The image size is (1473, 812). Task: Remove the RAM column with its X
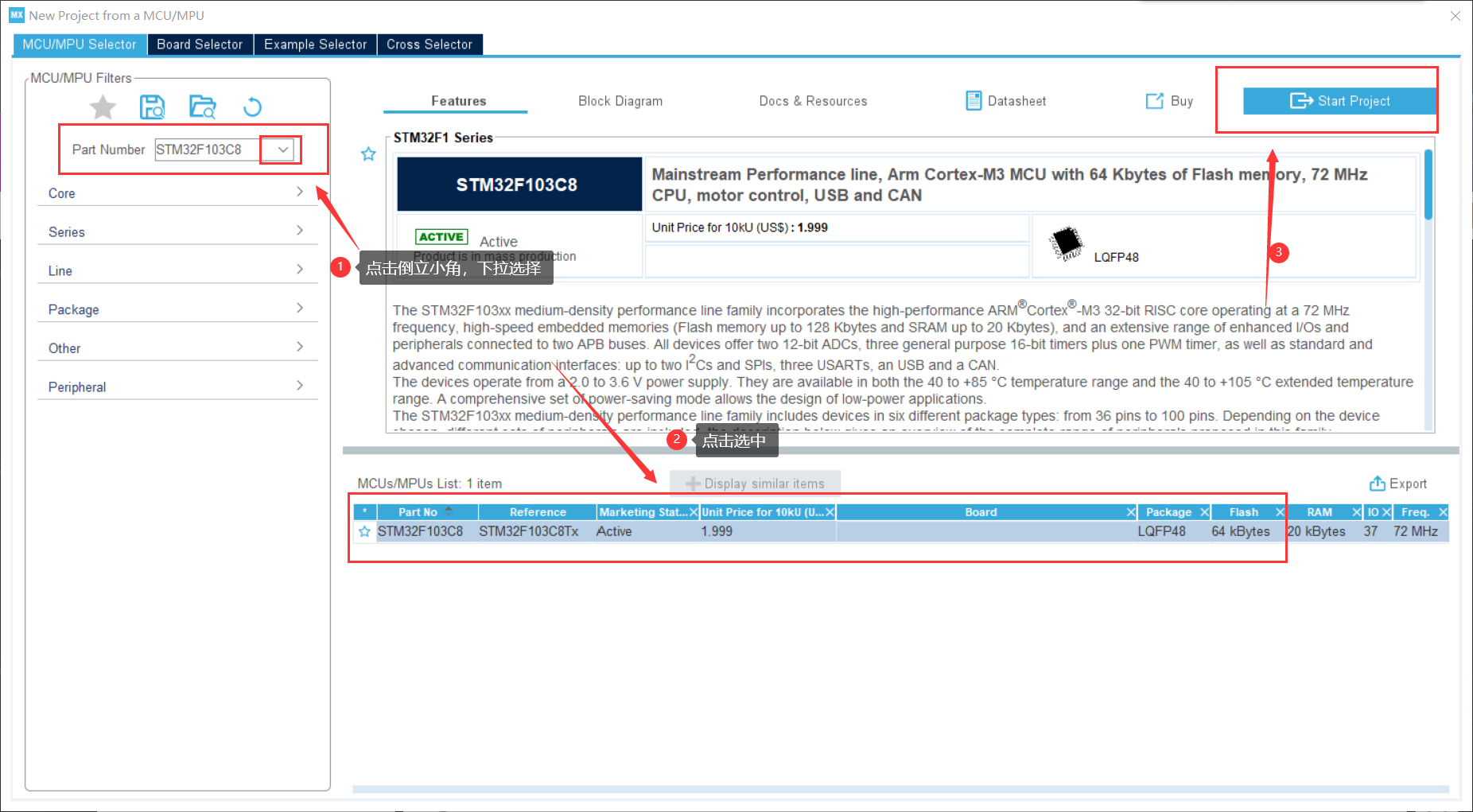pyautogui.click(x=1357, y=512)
